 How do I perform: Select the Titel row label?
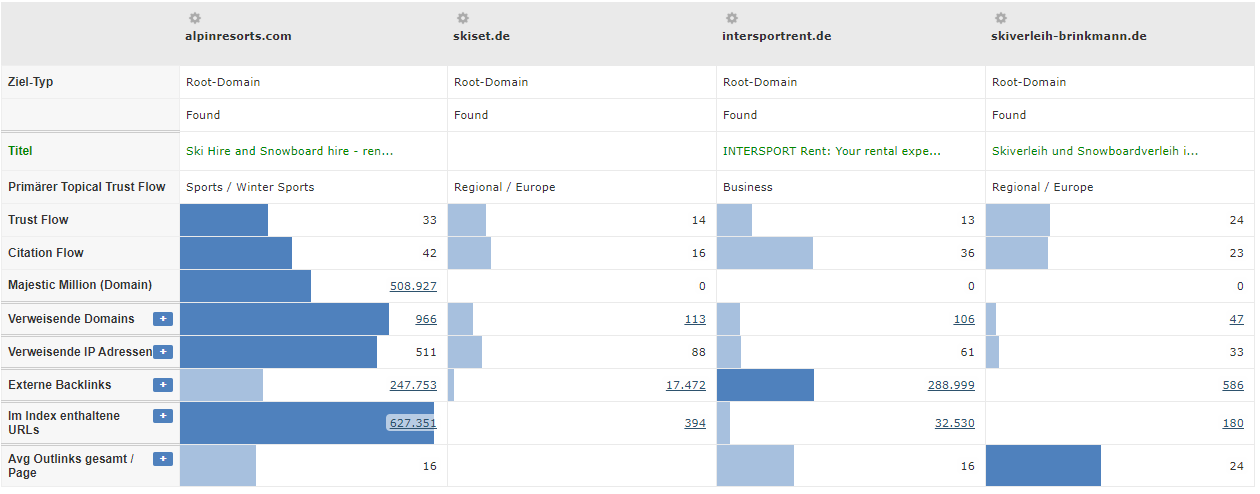[x=21, y=151]
